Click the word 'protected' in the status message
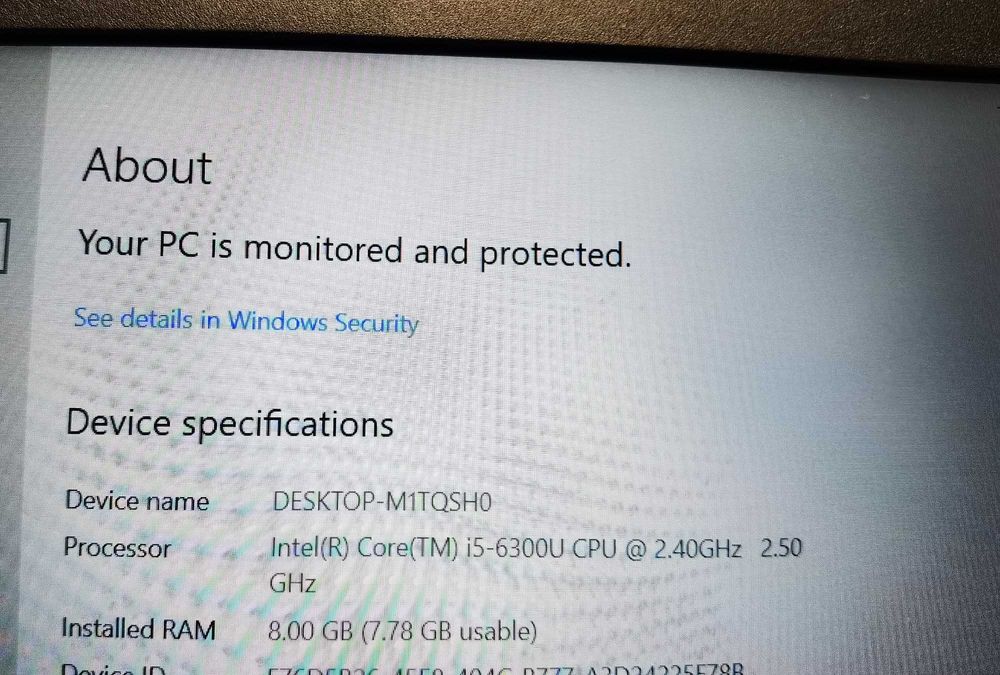The image size is (1000, 675). (x=555, y=254)
